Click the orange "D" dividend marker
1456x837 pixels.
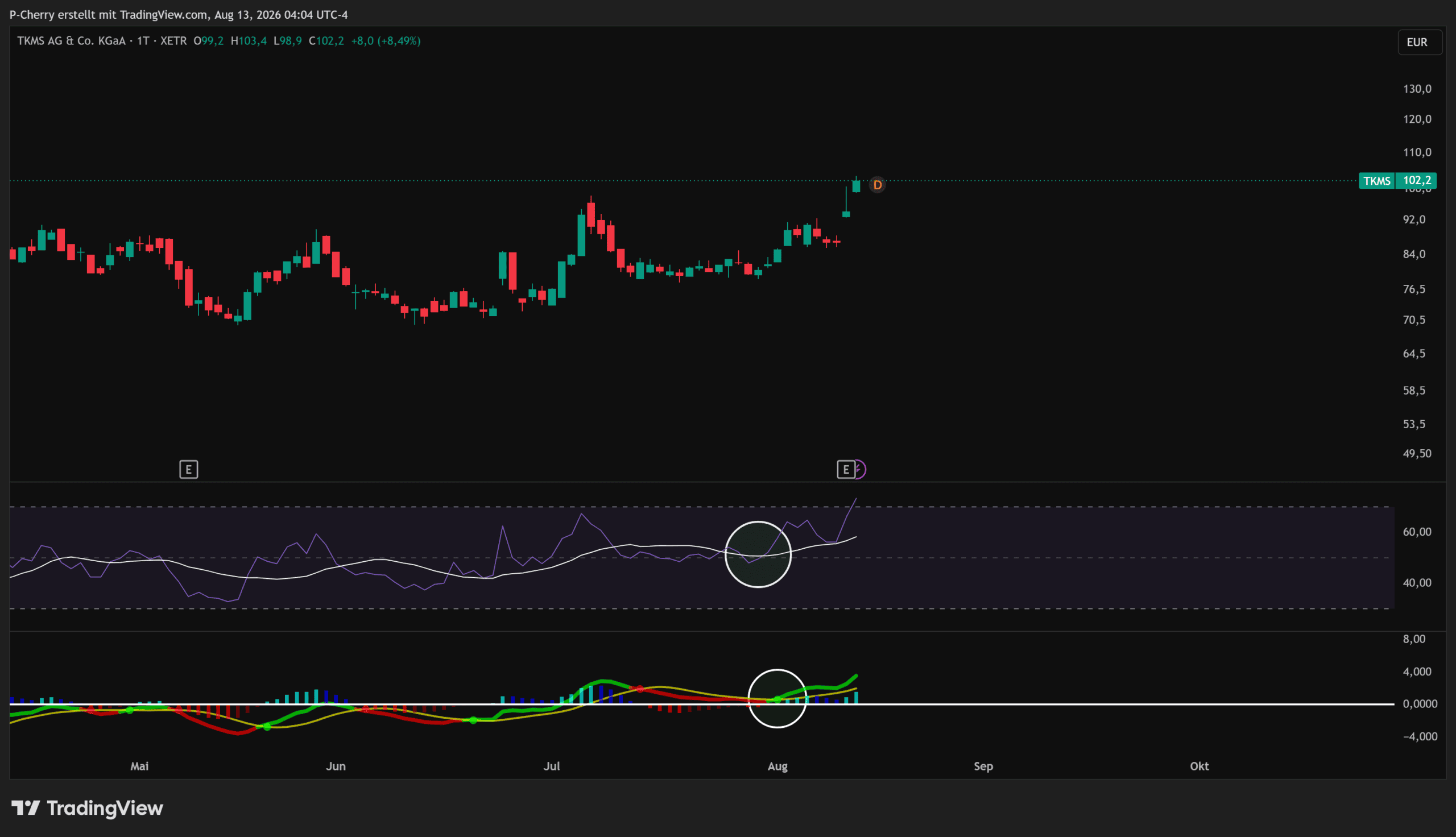coord(877,185)
